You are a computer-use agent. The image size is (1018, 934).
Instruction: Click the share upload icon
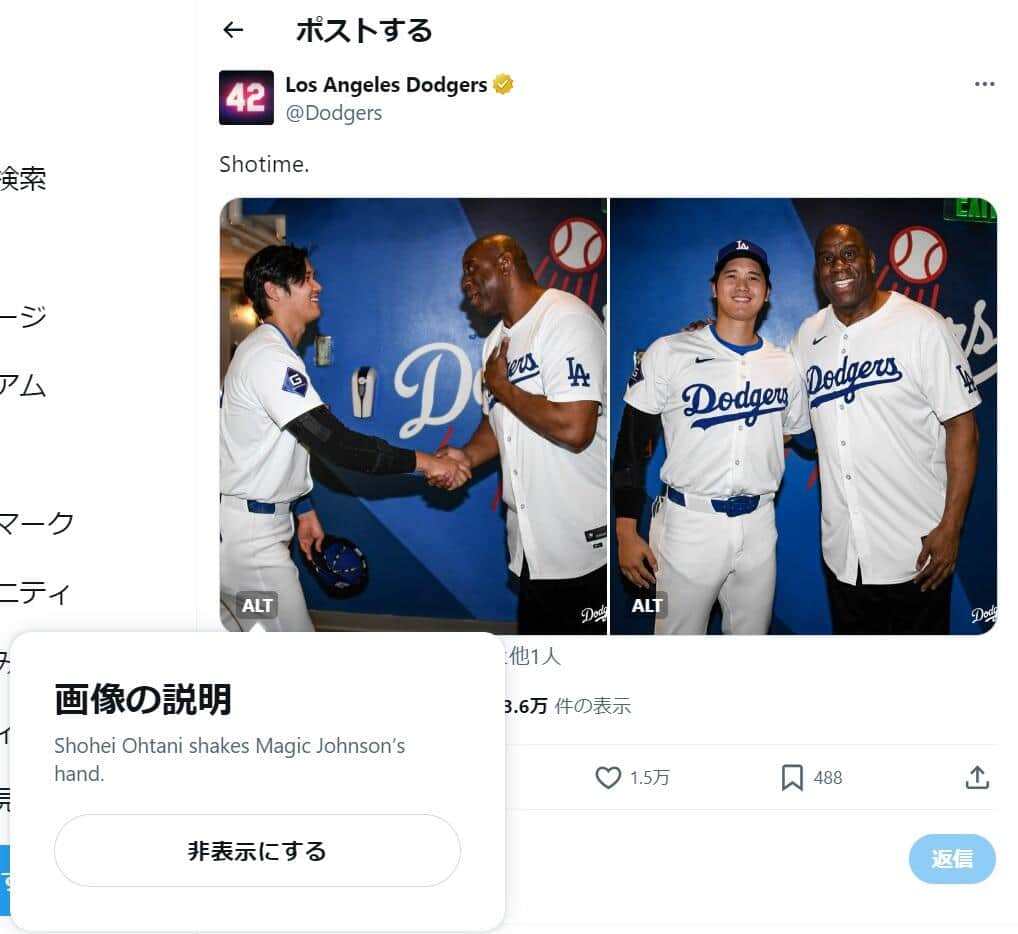click(x=977, y=777)
